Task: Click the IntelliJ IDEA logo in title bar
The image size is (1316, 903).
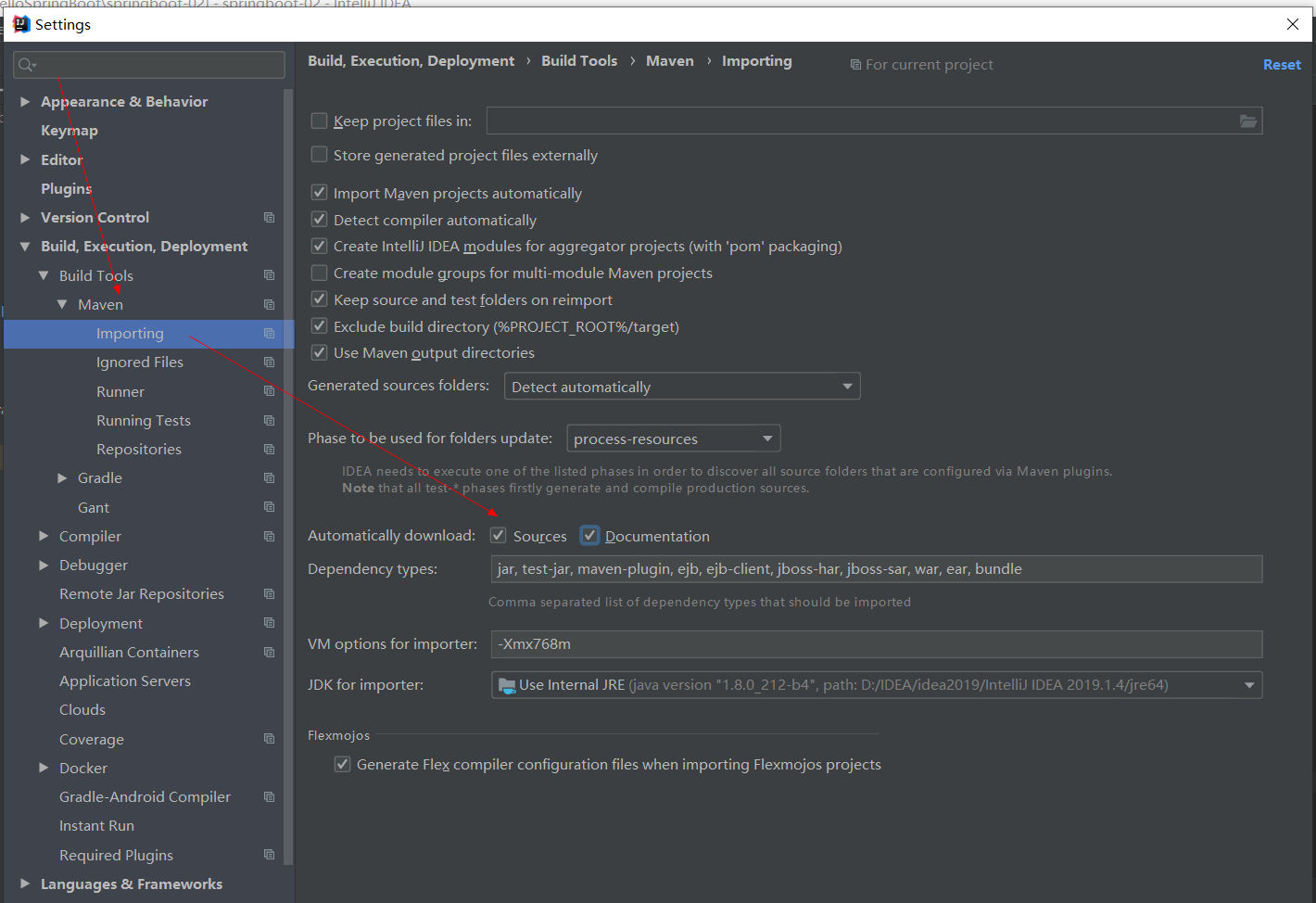Action: (21, 24)
